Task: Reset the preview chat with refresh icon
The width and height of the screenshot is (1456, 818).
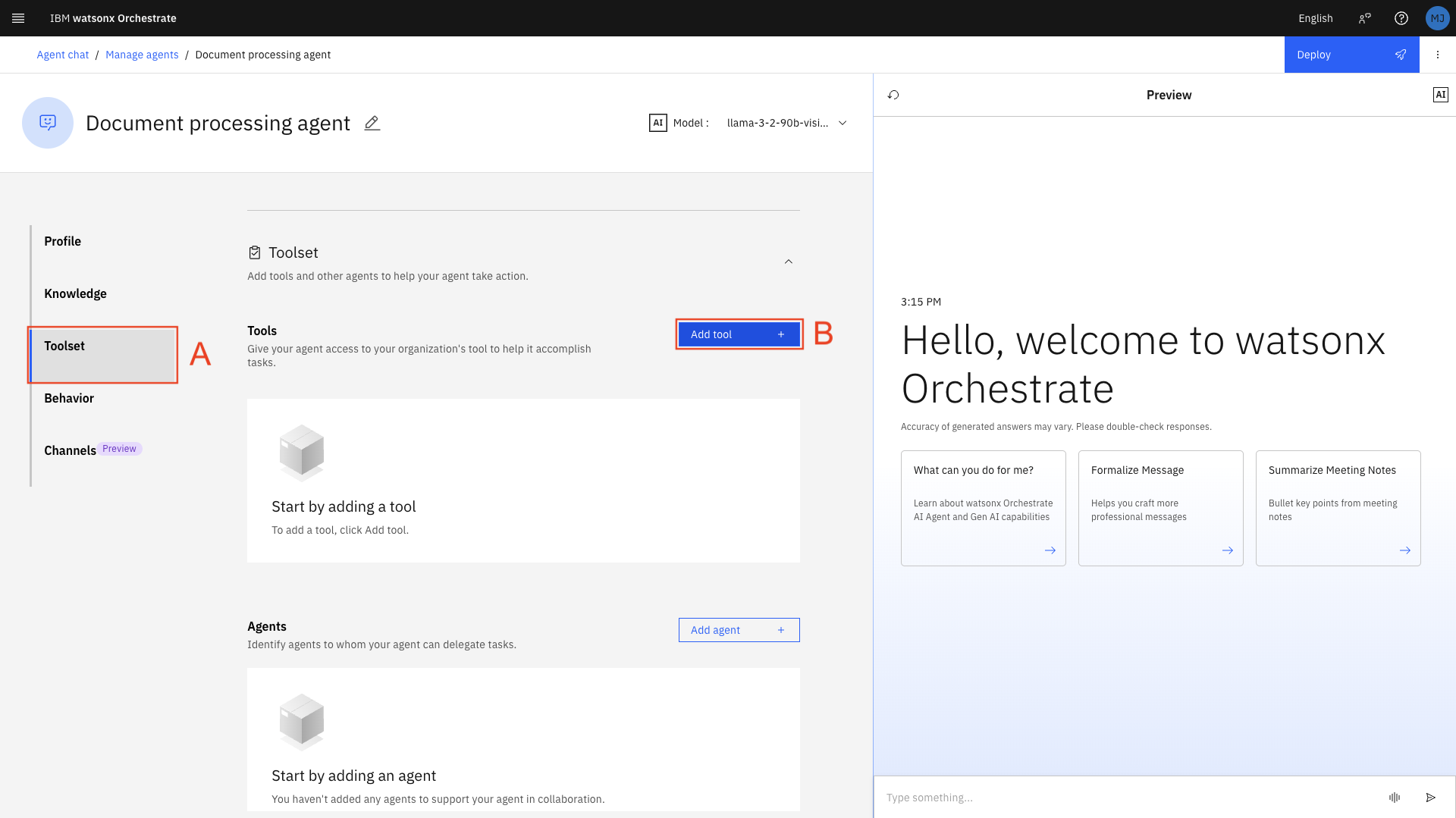Action: pos(893,95)
